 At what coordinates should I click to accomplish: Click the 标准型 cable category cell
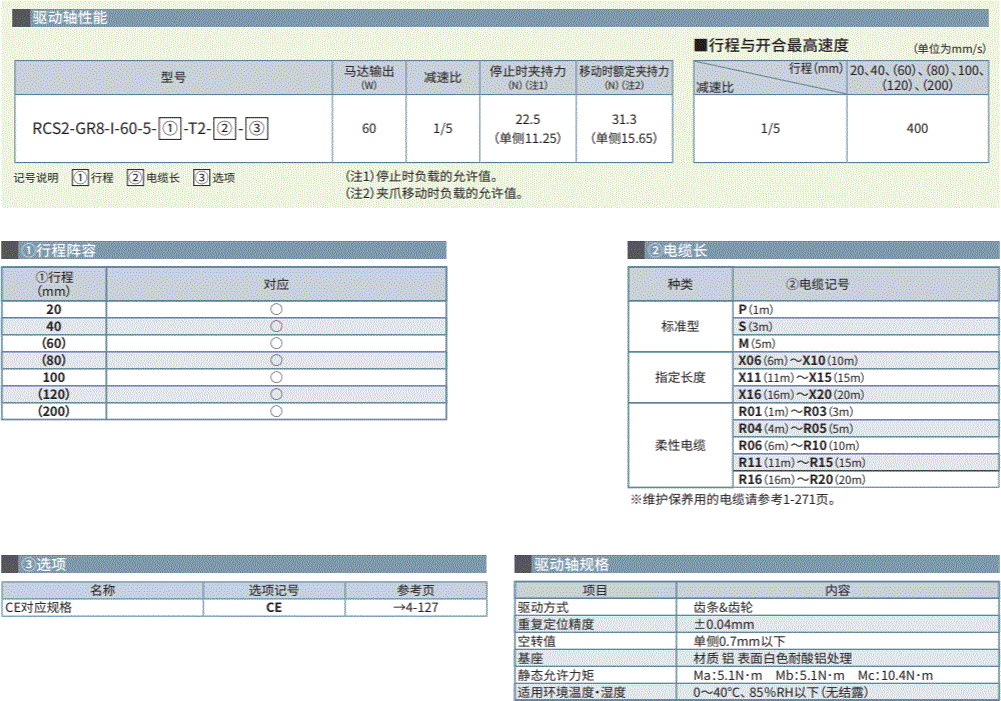(680, 327)
